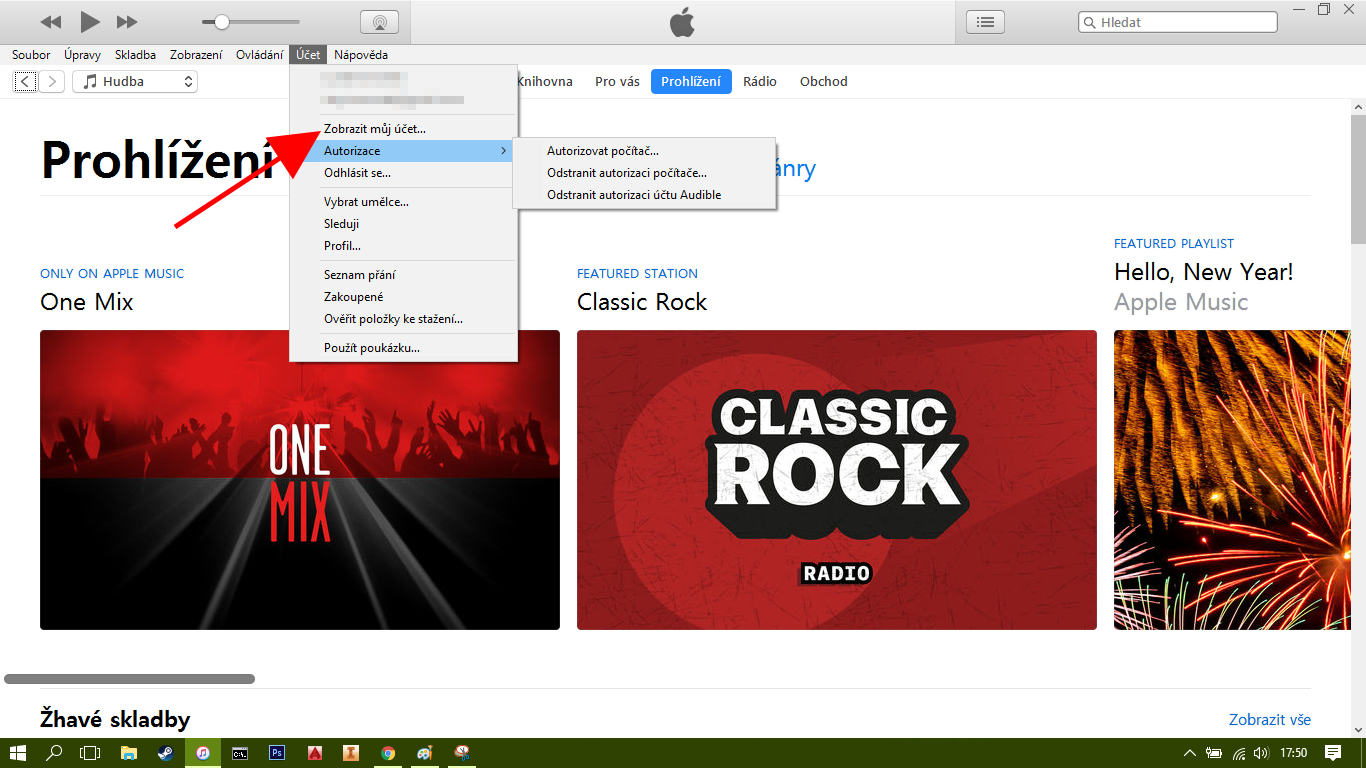Open the system volume tray icon
The image size is (1366, 768).
[x=1261, y=753]
